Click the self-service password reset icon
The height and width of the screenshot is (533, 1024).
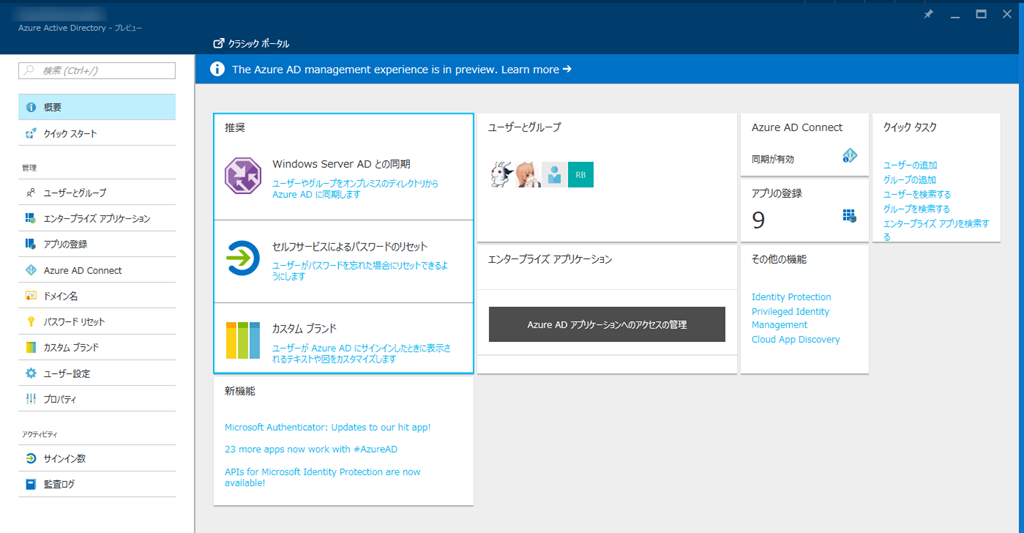coord(243,257)
